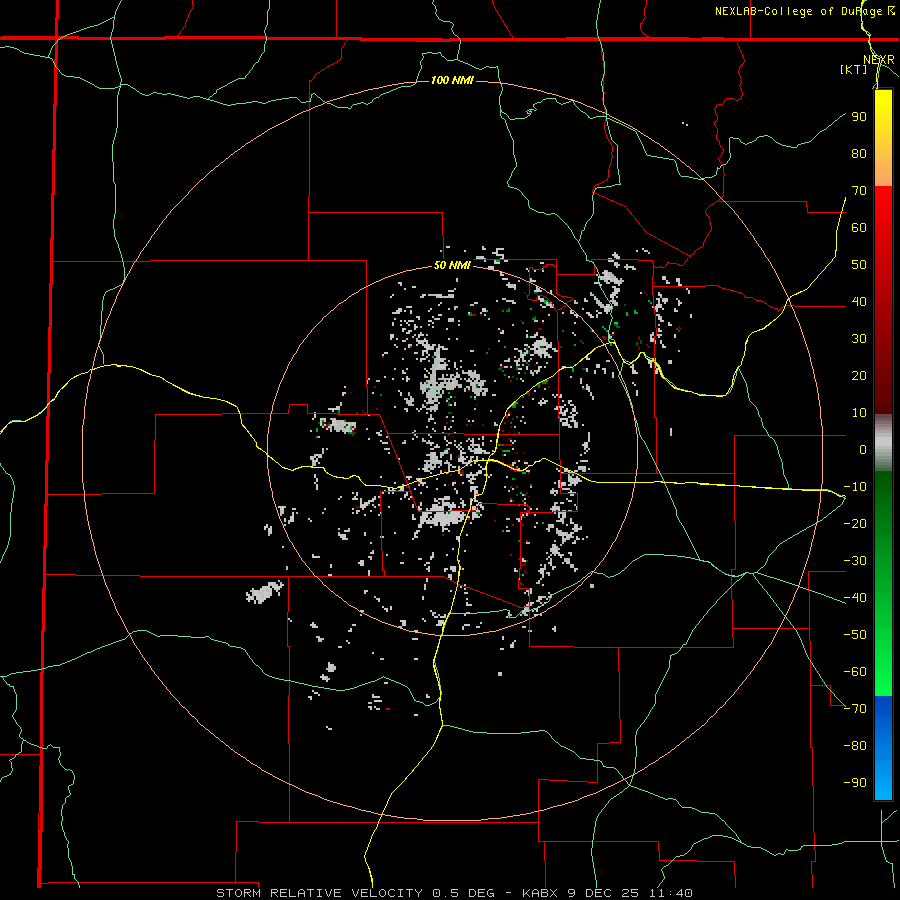Click the gray echo blob west of range ring
The height and width of the screenshot is (900, 900).
(x=265, y=592)
